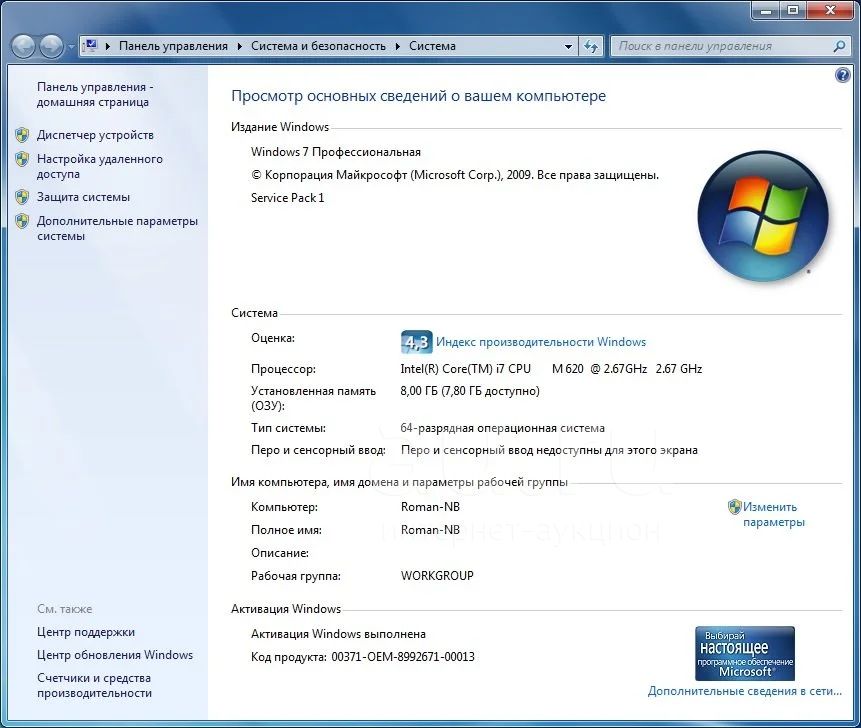Click the blue help question mark icon
The image size is (861, 728).
click(842, 76)
